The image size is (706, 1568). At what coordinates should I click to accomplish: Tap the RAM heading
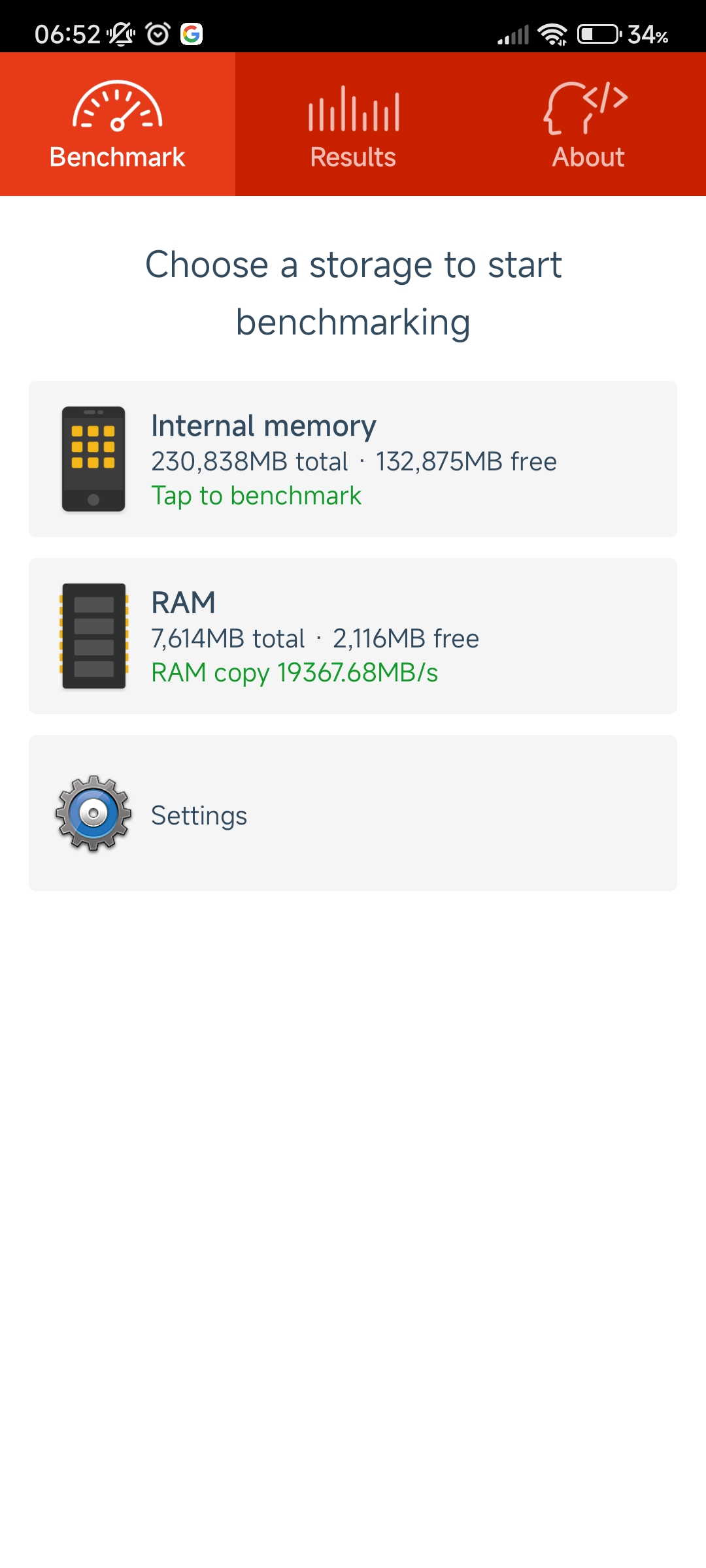point(184,602)
